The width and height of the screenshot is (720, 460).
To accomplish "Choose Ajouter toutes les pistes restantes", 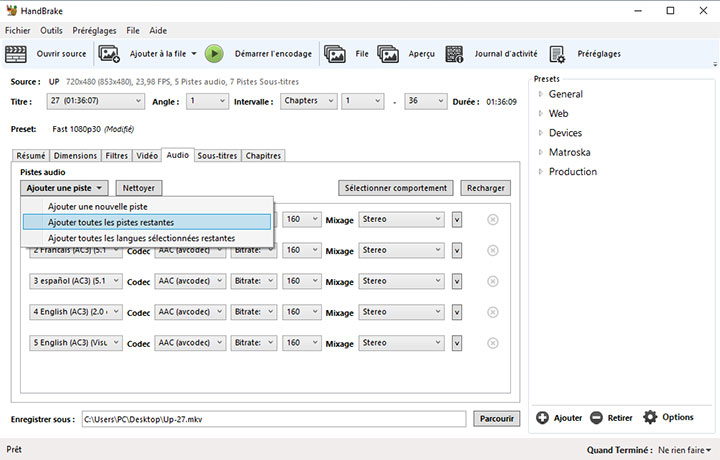I will tap(147, 222).
